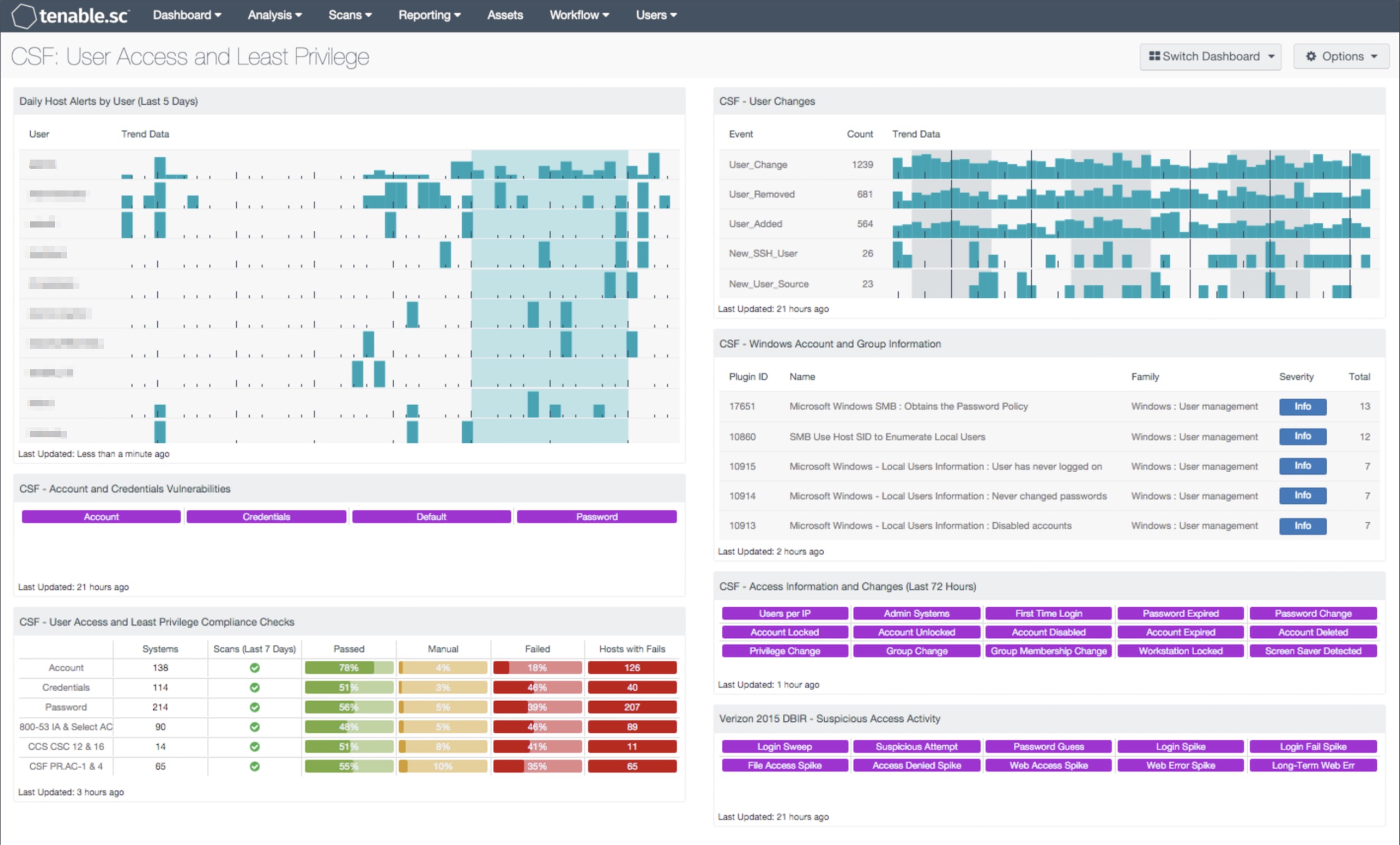Select the Account Locked indicator

(784, 632)
